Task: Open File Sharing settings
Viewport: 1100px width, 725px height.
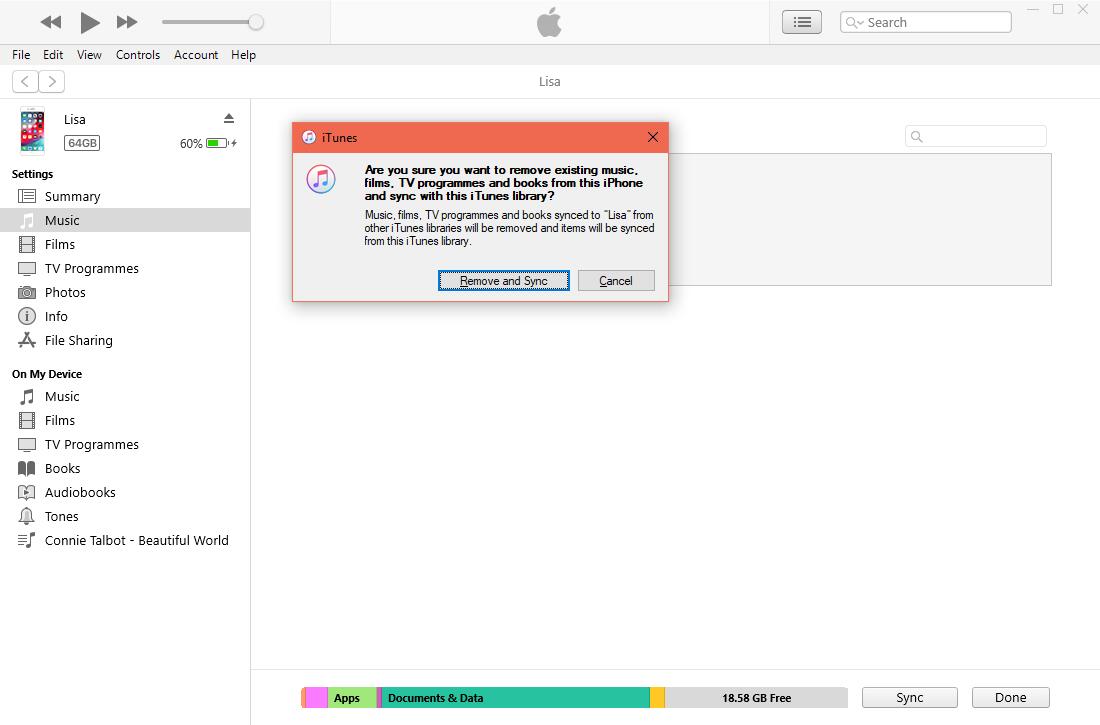Action: (x=125, y=340)
